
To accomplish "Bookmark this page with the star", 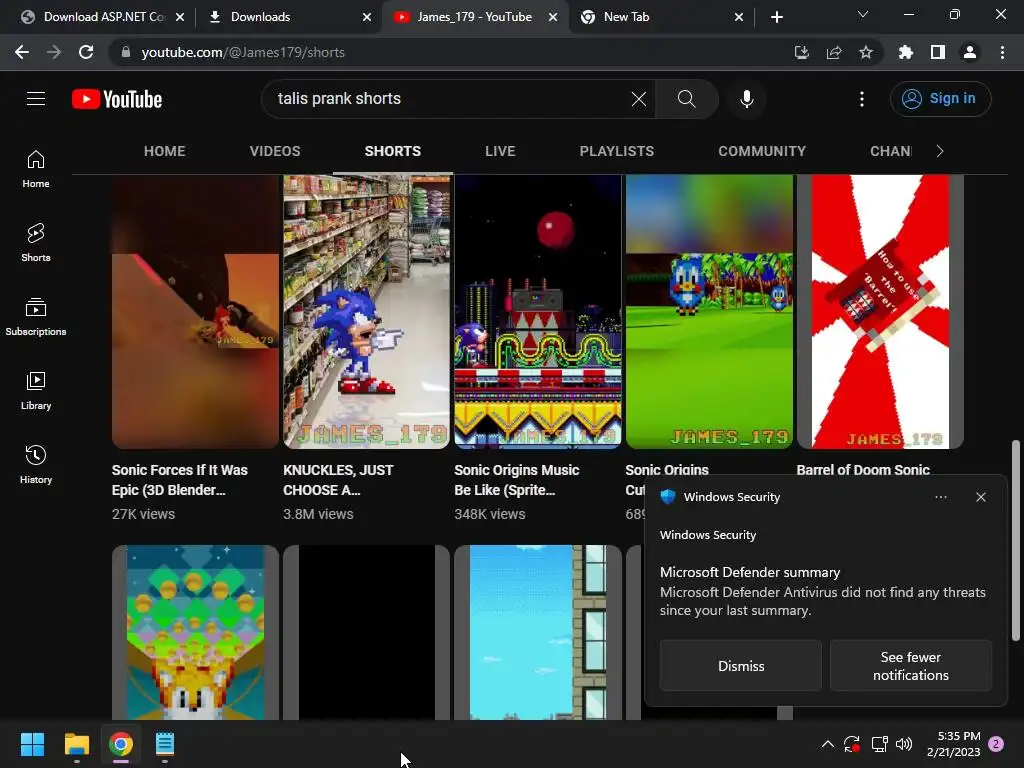I will [866, 52].
